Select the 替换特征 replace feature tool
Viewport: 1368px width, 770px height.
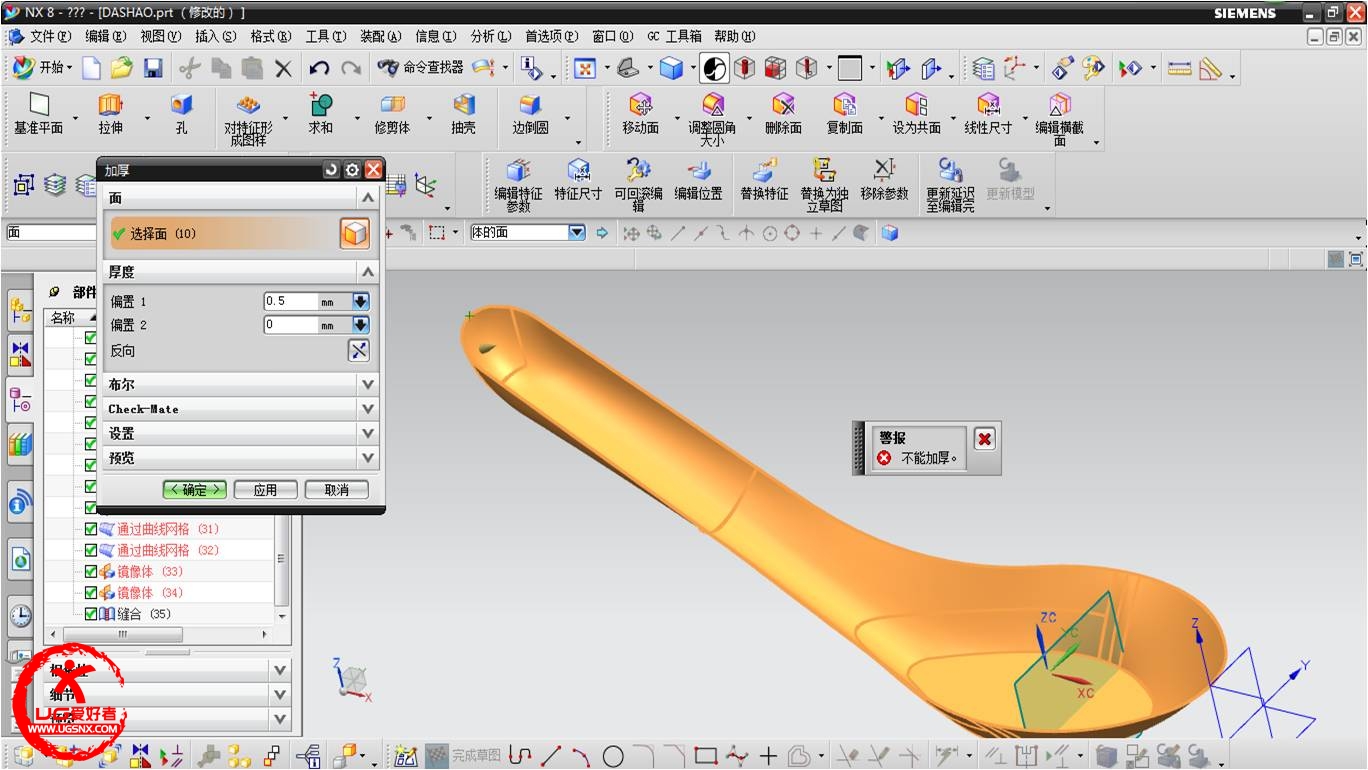764,180
